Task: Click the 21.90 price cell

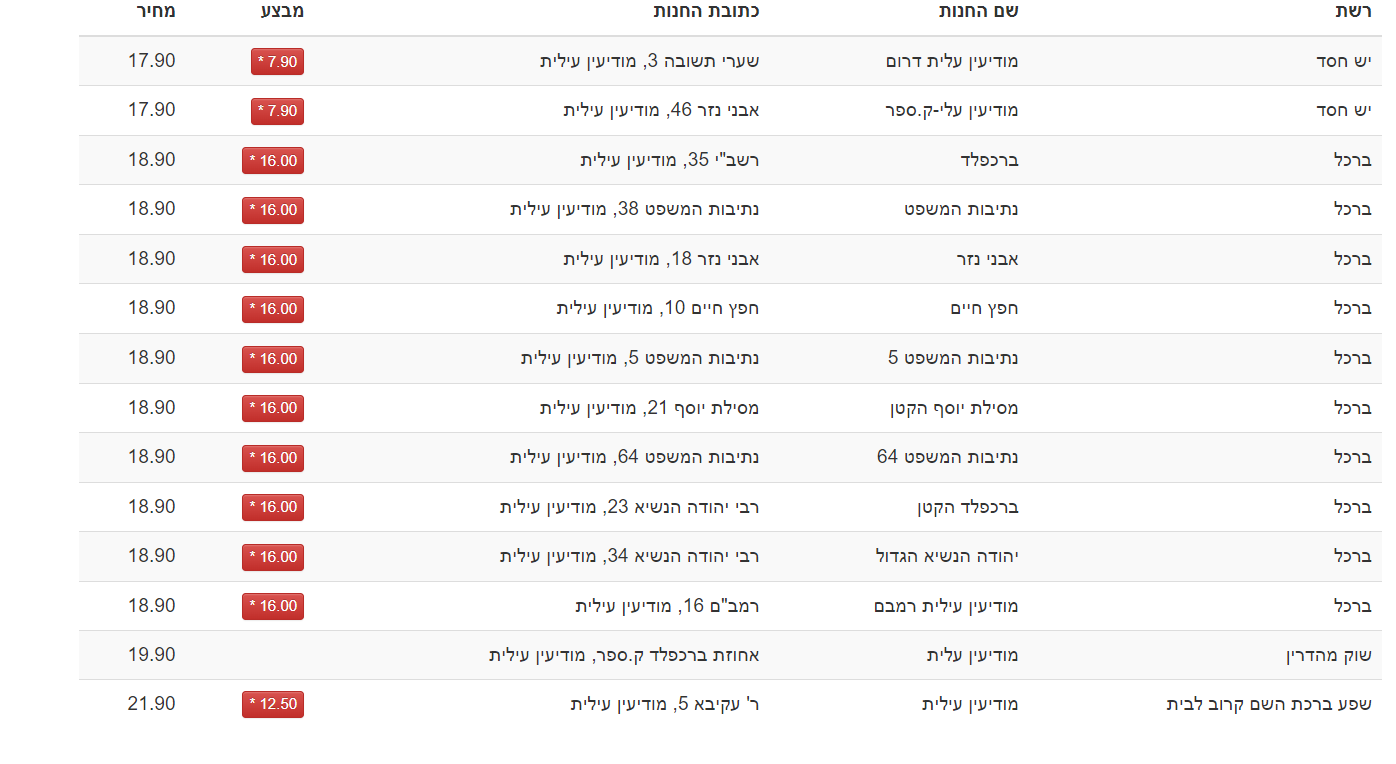Action: pyautogui.click(x=152, y=704)
